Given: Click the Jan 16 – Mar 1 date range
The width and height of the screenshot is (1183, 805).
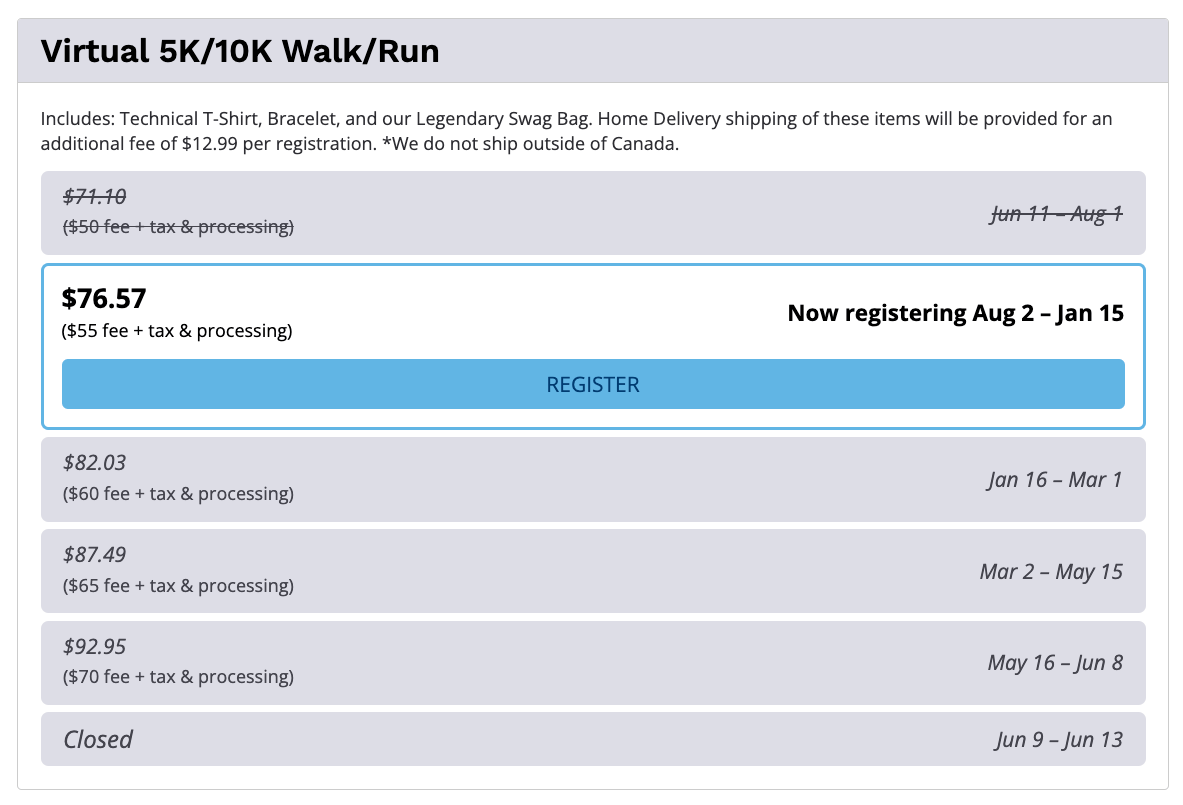Looking at the screenshot, I should click(x=1055, y=480).
